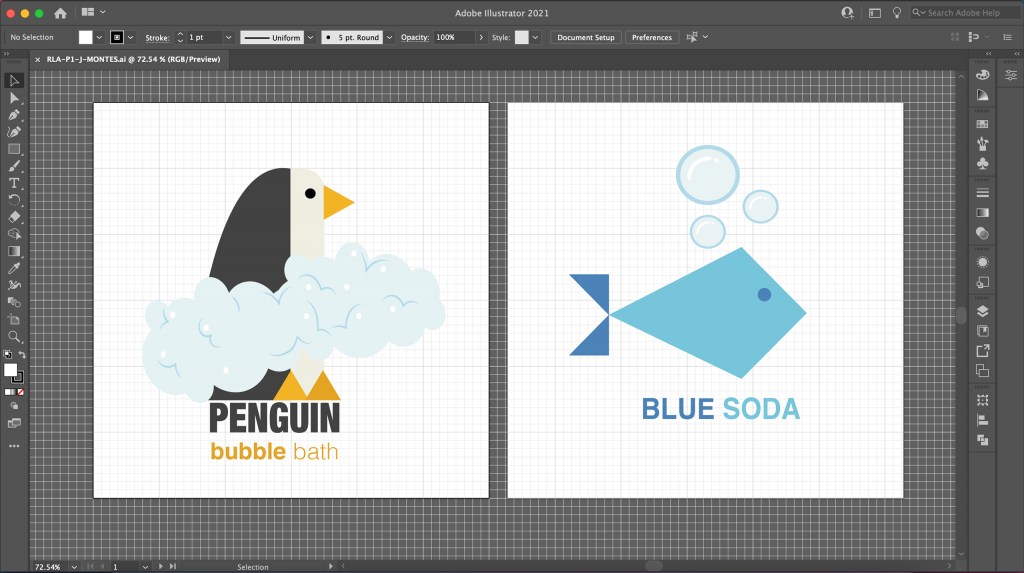Select the Pen tool

[14, 115]
